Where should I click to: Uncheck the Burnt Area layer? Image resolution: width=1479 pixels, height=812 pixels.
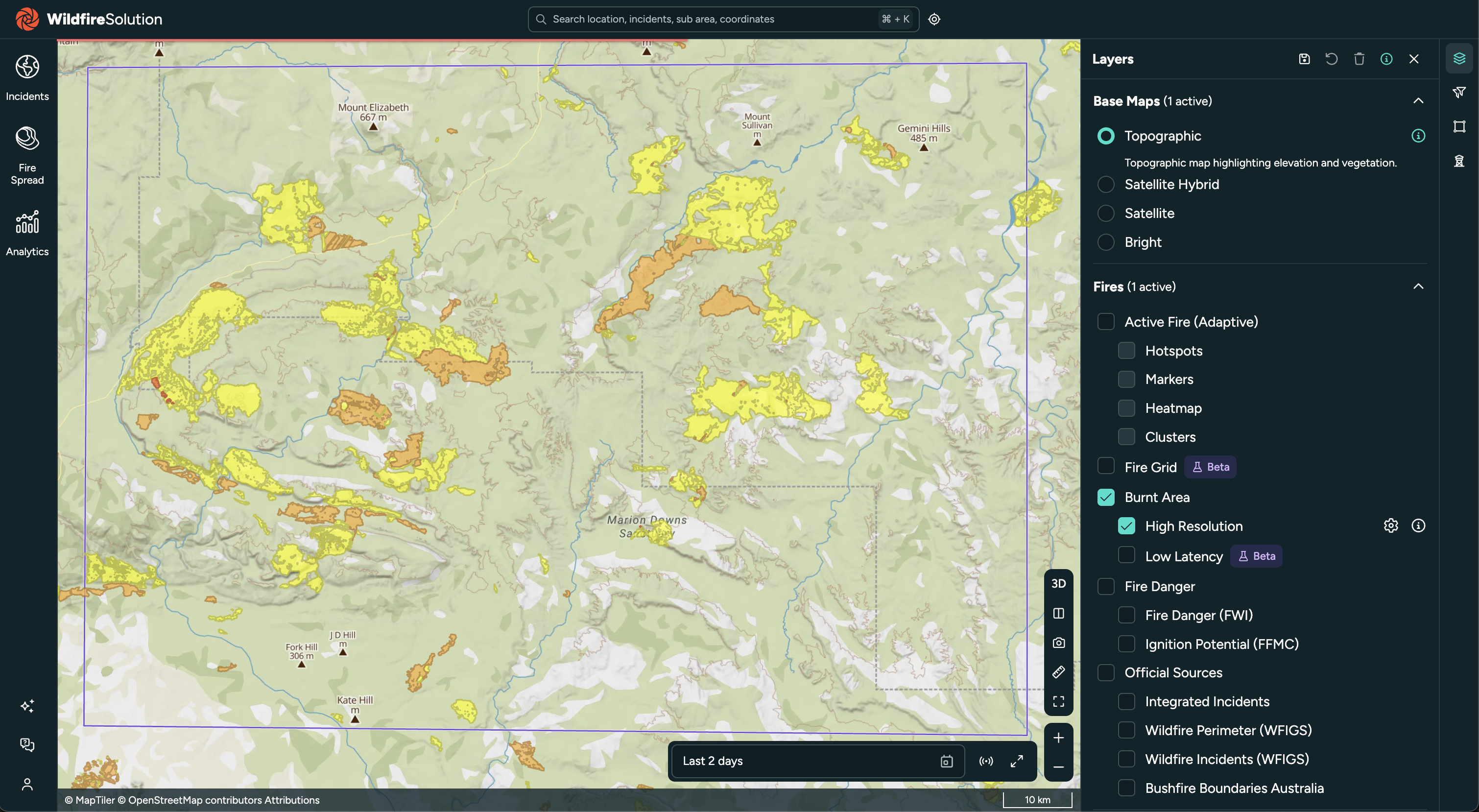1105,497
